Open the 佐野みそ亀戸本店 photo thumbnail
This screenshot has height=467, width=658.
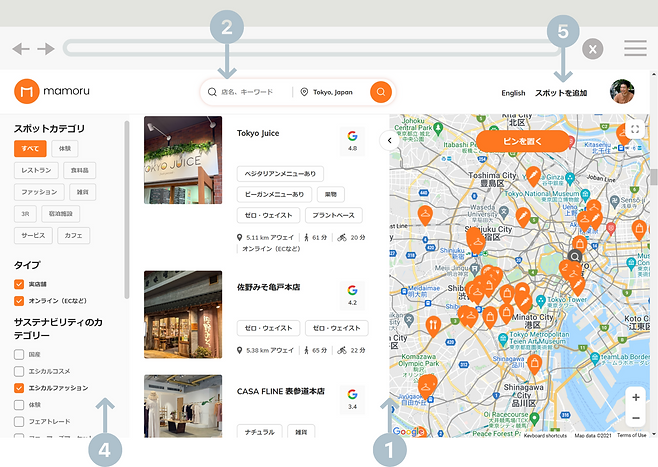point(183,314)
